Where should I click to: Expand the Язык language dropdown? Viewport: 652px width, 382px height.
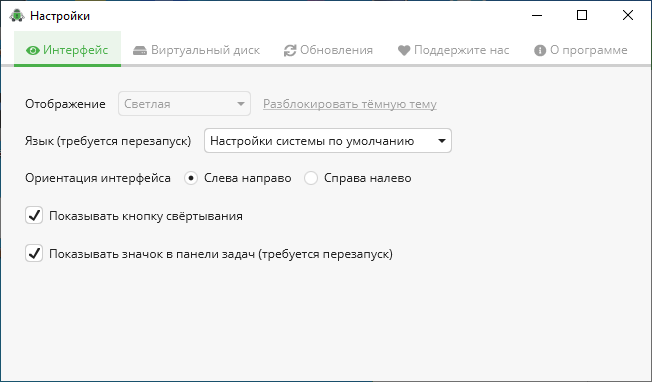point(328,140)
